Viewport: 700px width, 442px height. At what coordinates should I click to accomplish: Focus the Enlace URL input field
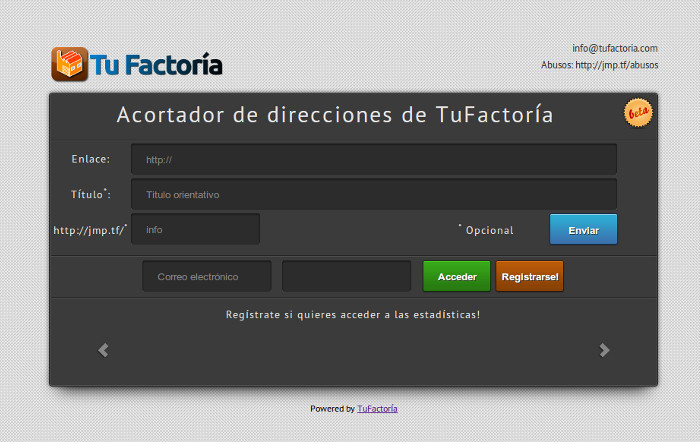[x=373, y=159]
